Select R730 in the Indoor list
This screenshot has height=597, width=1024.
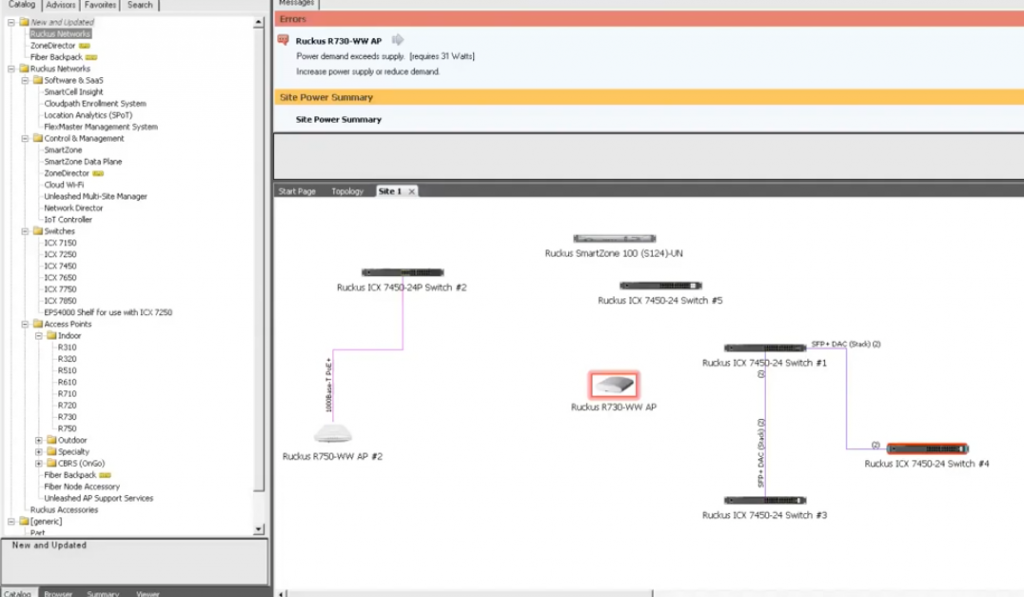67,417
